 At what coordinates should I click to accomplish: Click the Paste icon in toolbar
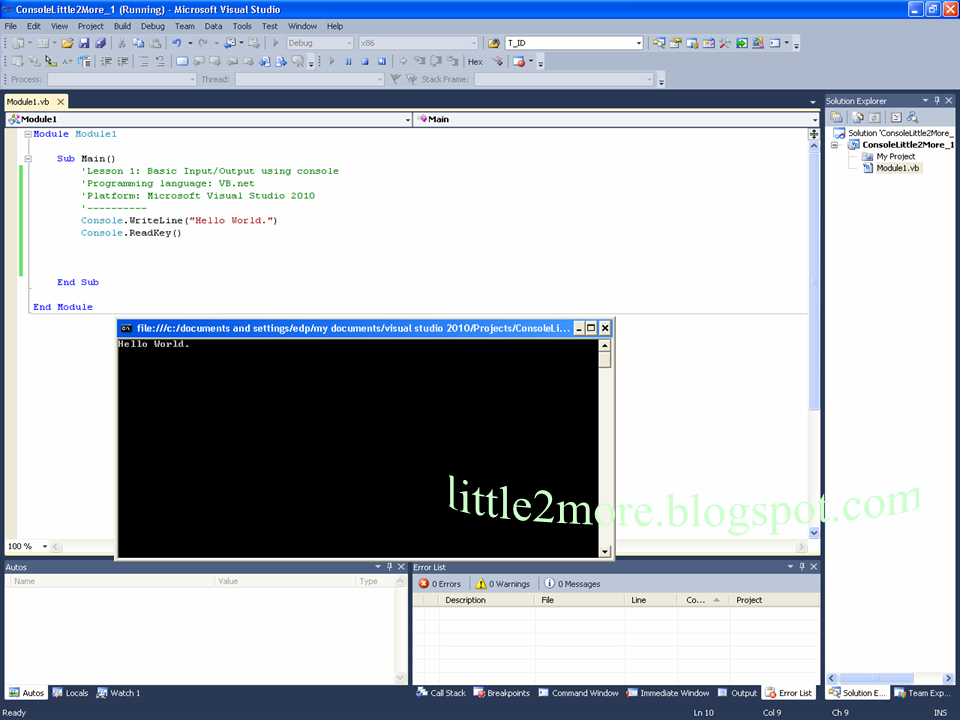tap(155, 43)
